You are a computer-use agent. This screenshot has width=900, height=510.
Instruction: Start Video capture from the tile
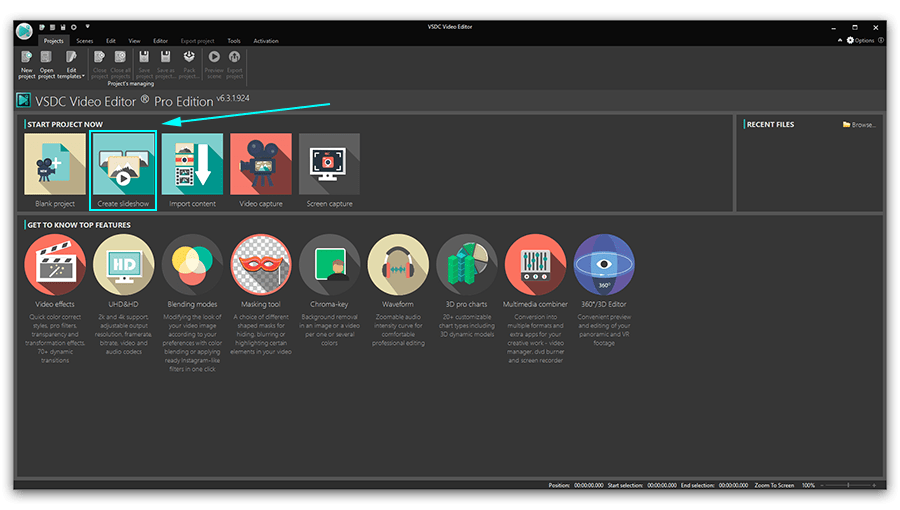[x=261, y=170]
